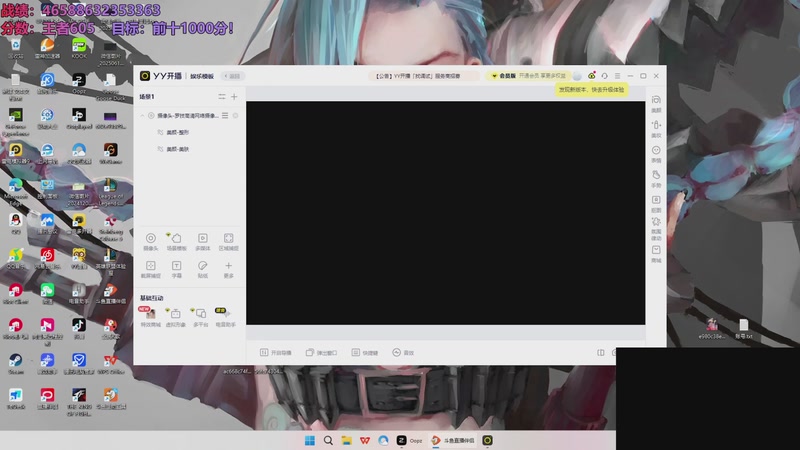Open the 快捷键 hotkeys button
The width and height of the screenshot is (800, 450).
coord(365,353)
